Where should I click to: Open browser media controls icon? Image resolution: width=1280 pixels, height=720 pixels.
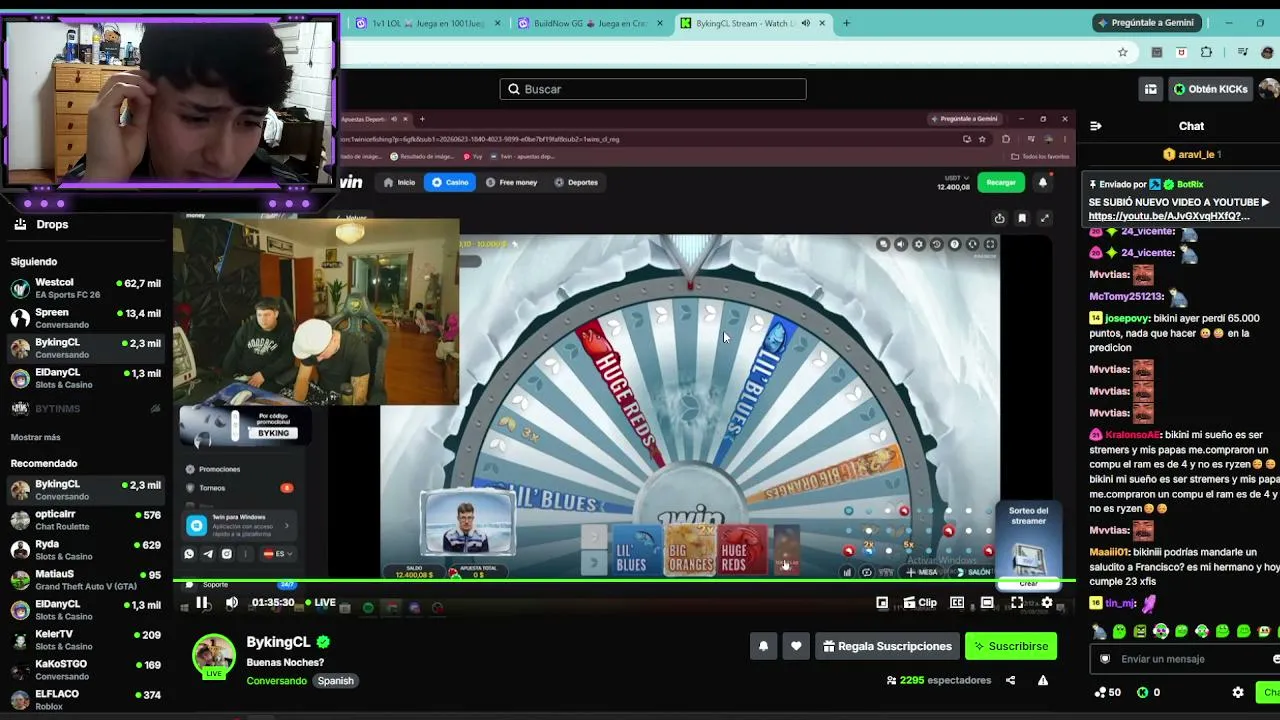click(x=1243, y=52)
